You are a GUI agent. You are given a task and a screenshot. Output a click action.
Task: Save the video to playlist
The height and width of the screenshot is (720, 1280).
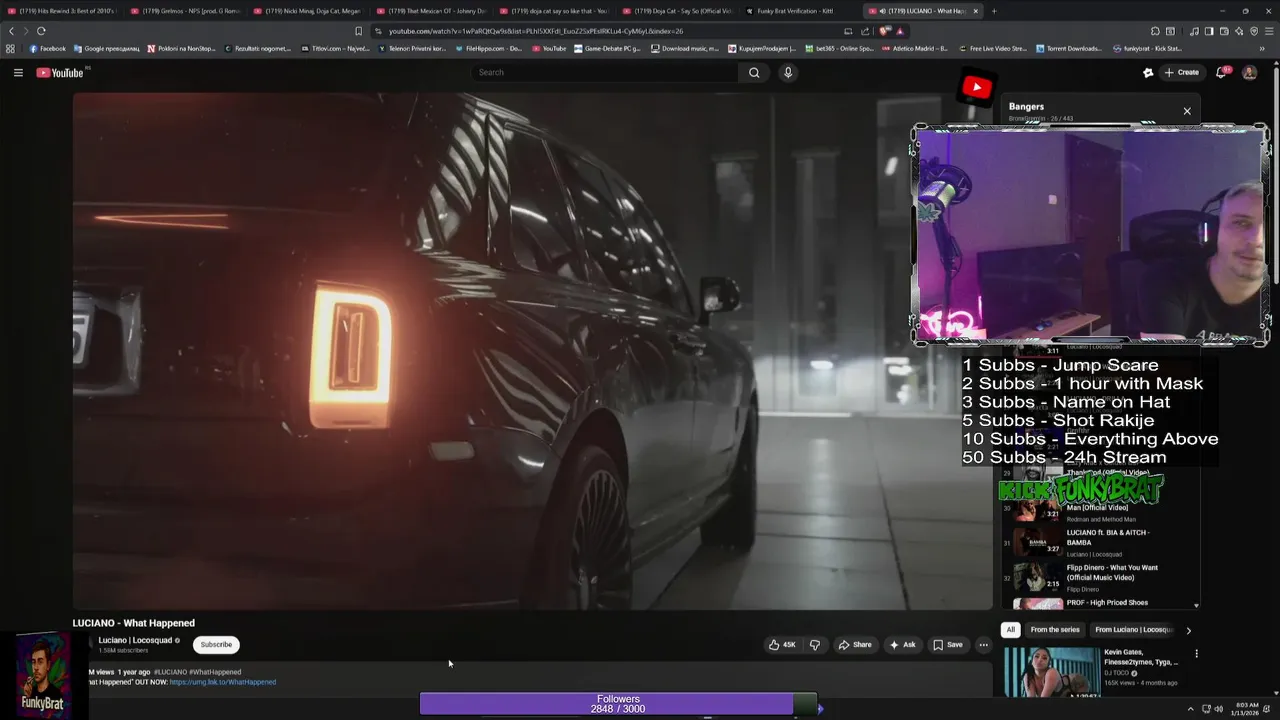948,645
